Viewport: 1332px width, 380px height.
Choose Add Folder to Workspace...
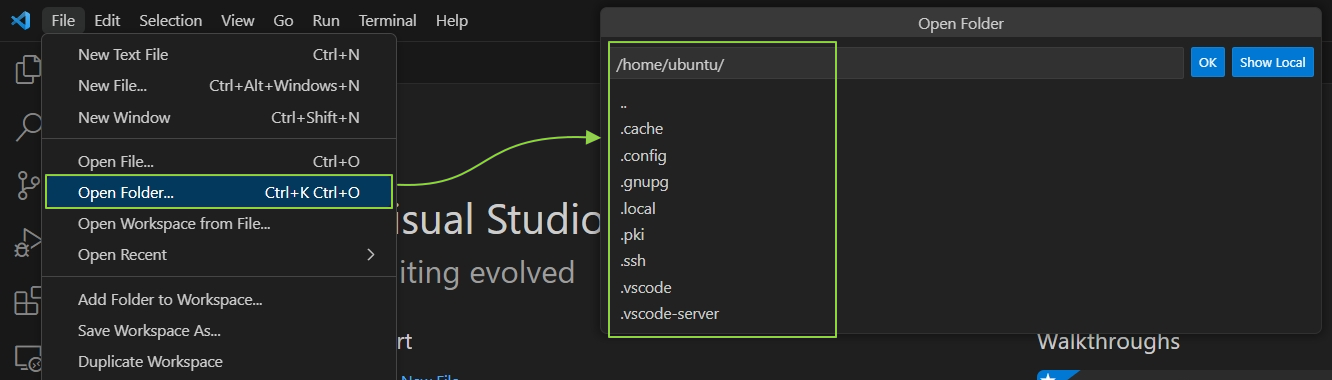pos(219,299)
